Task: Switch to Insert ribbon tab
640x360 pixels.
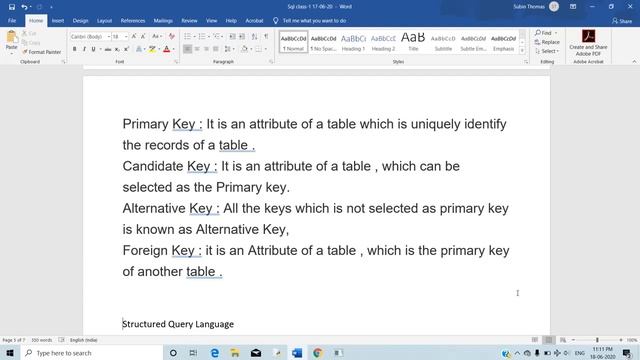Action: (58, 20)
